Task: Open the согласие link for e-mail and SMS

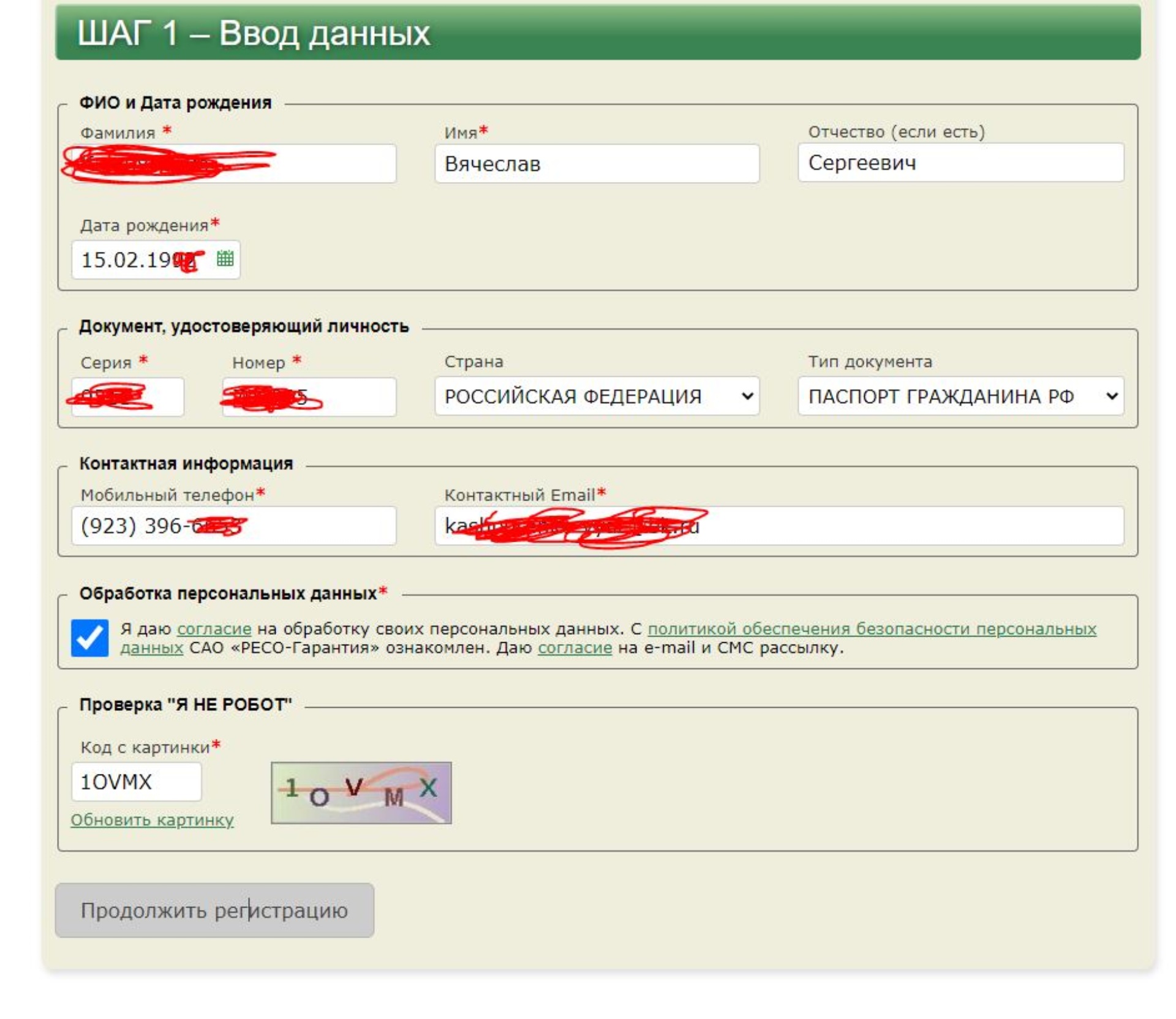Action: pyautogui.click(x=575, y=647)
